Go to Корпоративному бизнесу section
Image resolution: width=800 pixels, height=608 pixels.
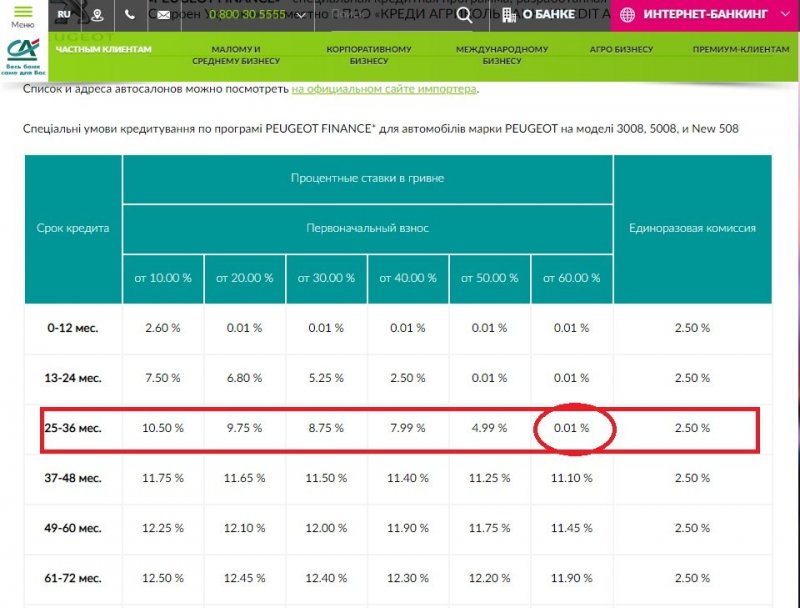369,55
